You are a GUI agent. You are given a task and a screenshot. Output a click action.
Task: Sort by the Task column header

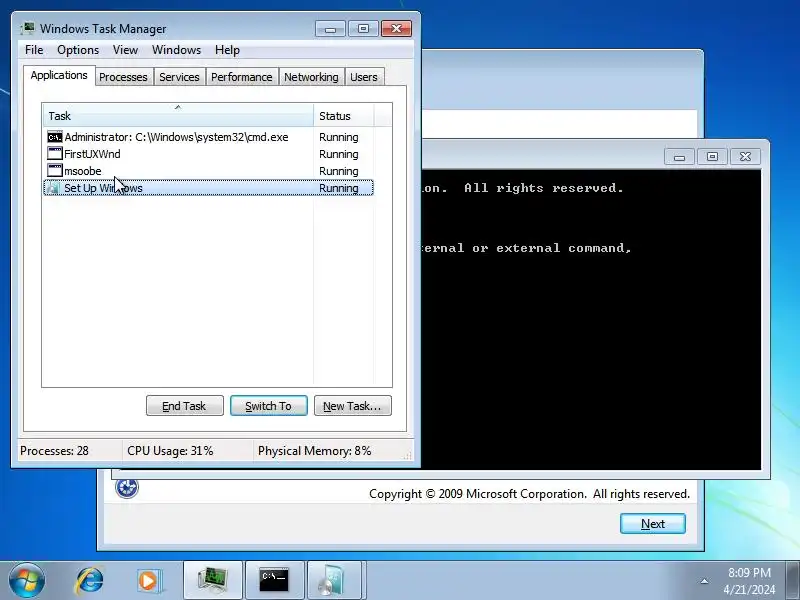point(178,115)
